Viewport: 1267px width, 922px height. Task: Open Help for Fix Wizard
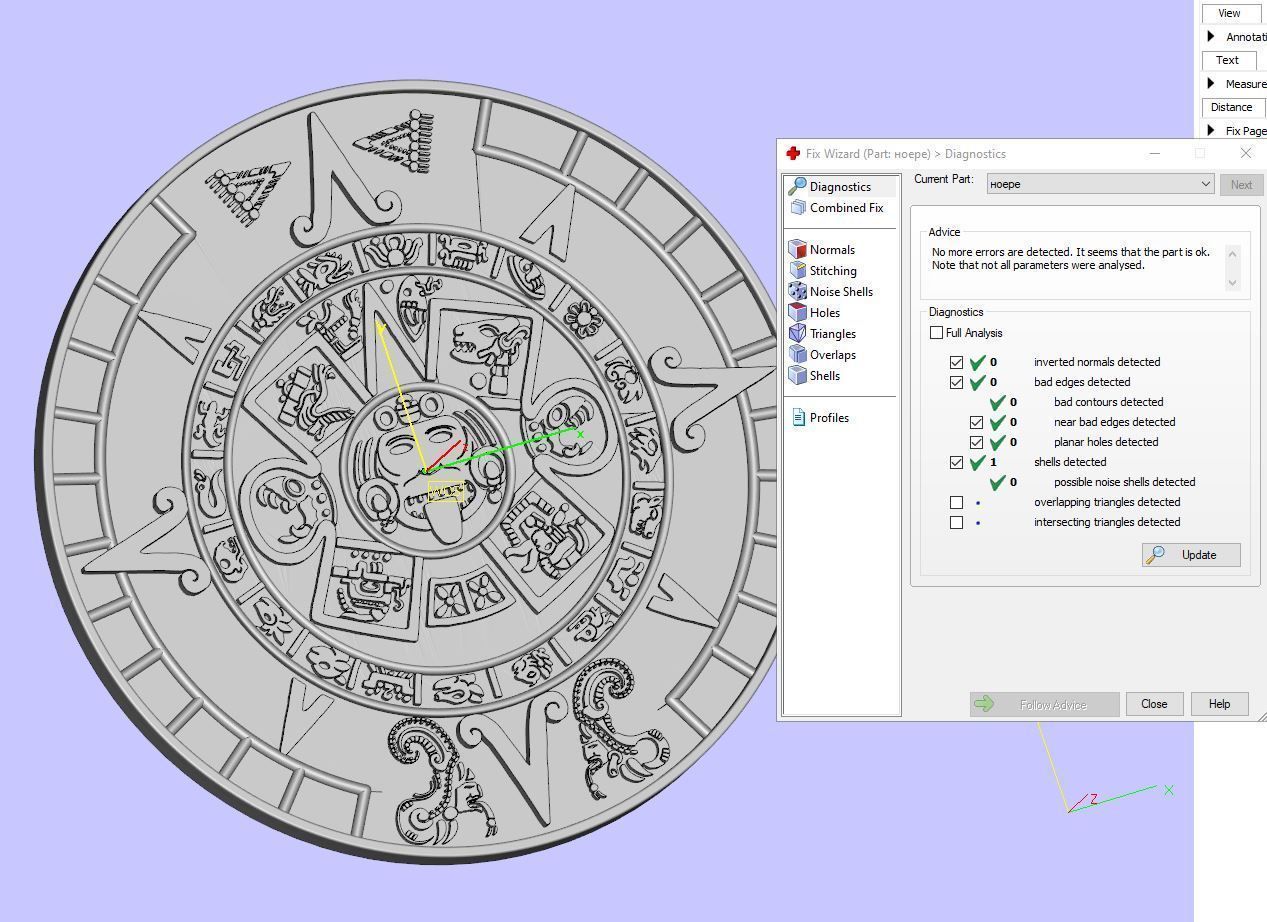click(1219, 704)
